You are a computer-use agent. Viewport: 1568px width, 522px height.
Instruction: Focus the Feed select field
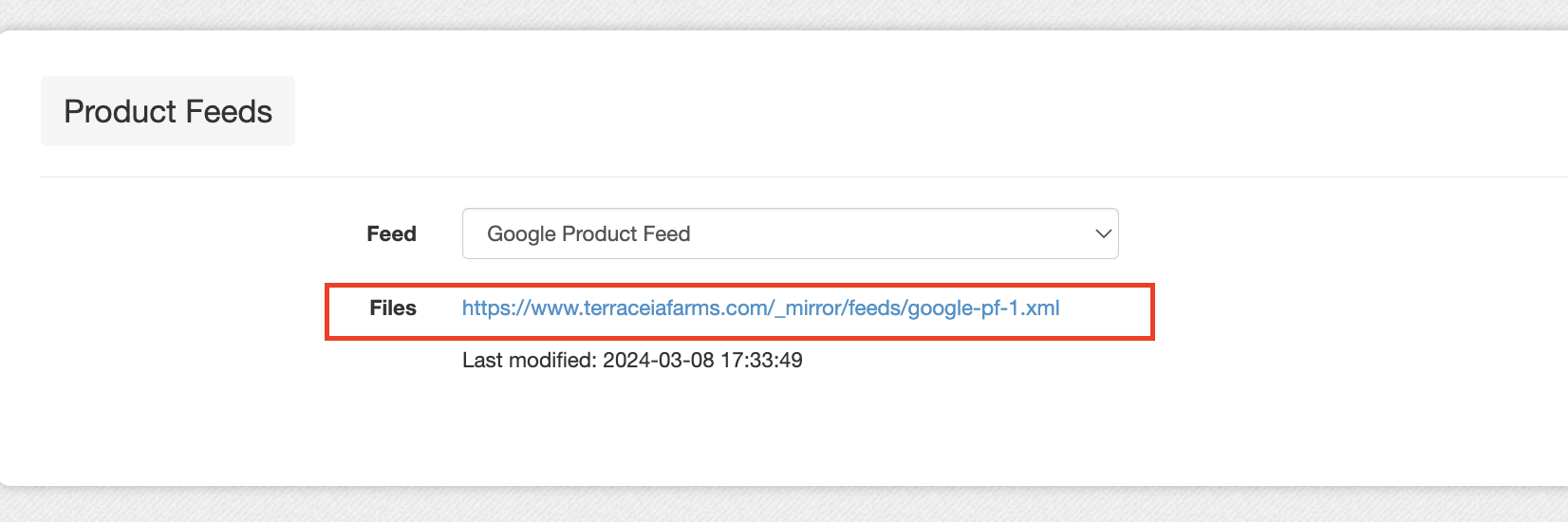790,233
